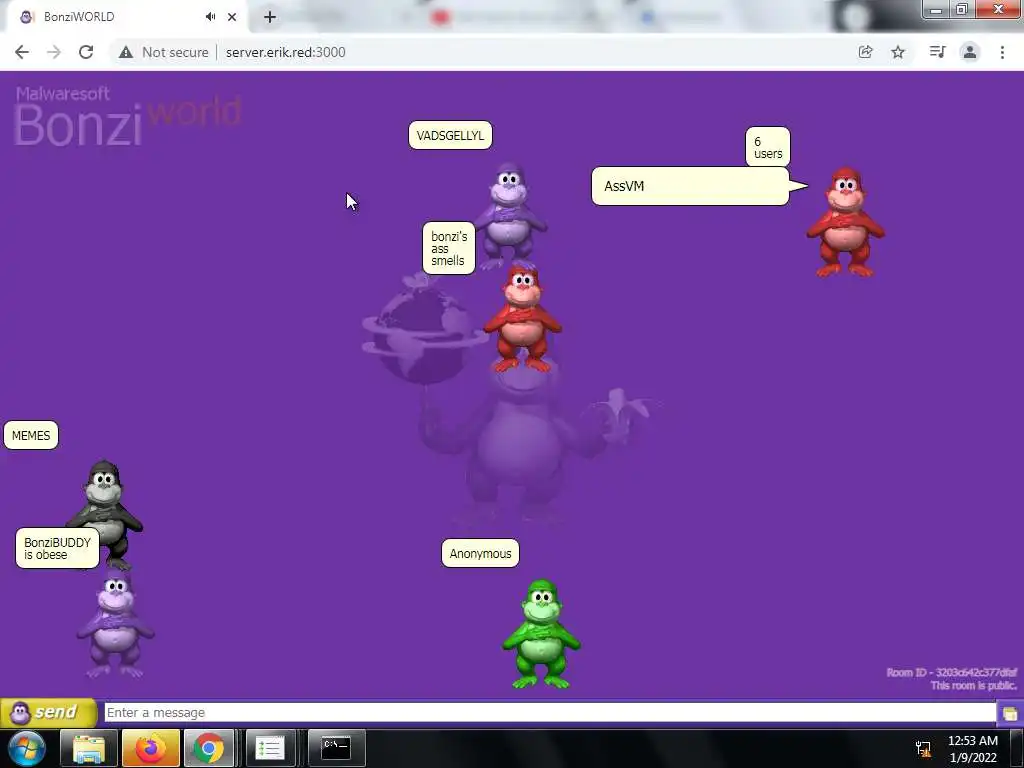Open the command prompt on the taskbar

pos(336,748)
